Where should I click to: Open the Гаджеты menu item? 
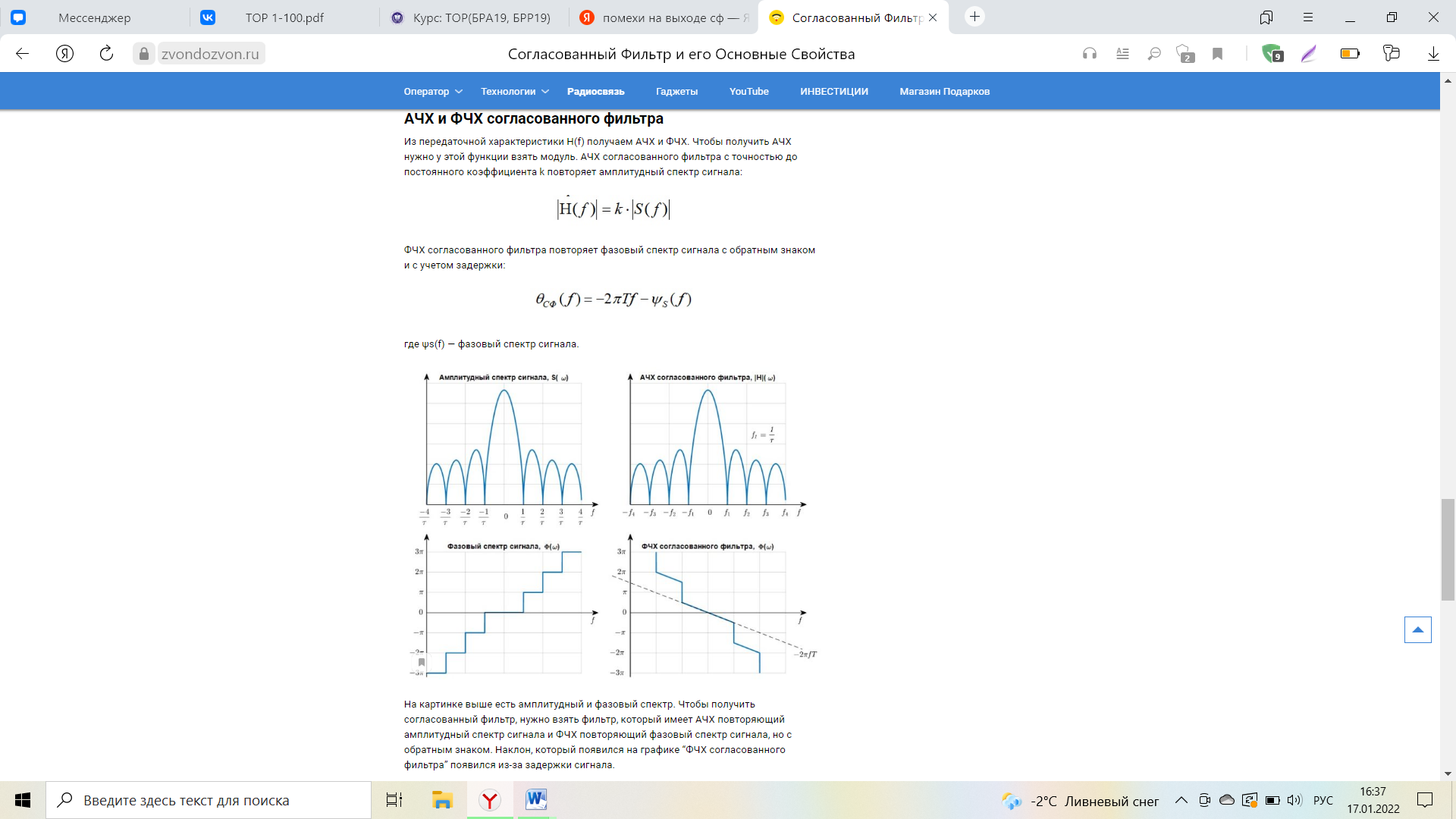tap(677, 92)
